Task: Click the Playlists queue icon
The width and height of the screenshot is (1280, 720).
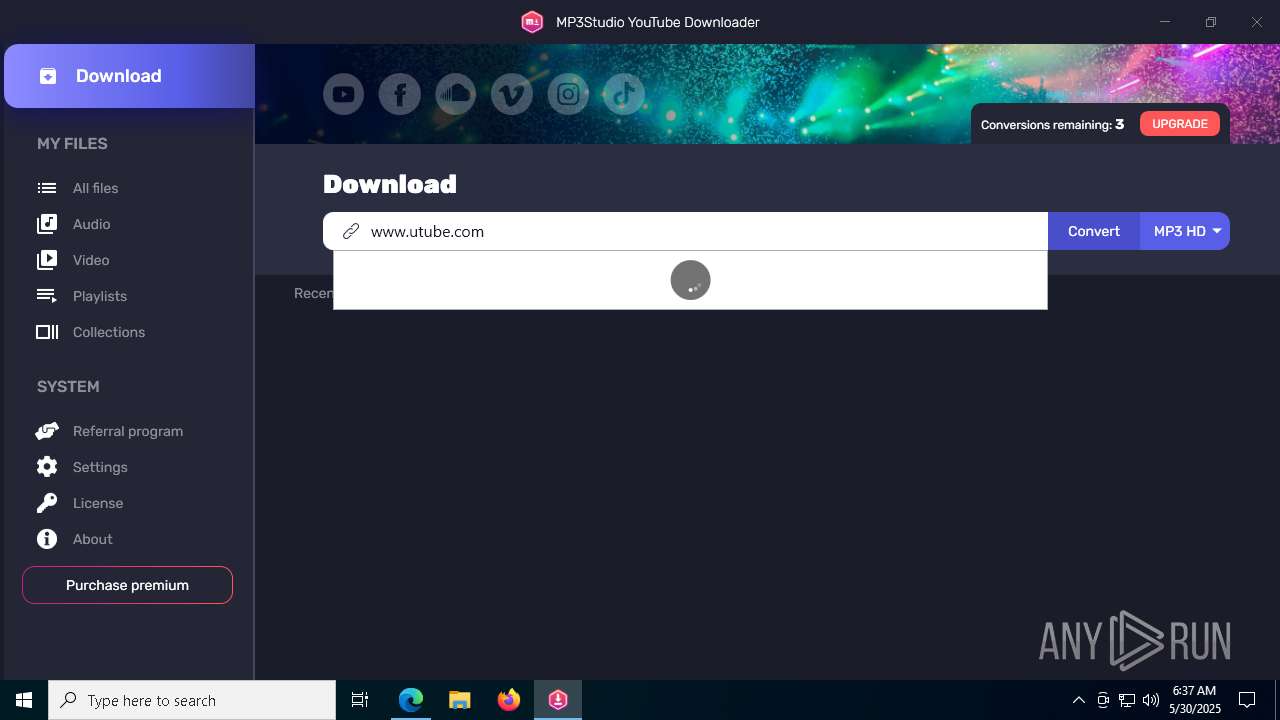Action: [x=47, y=296]
